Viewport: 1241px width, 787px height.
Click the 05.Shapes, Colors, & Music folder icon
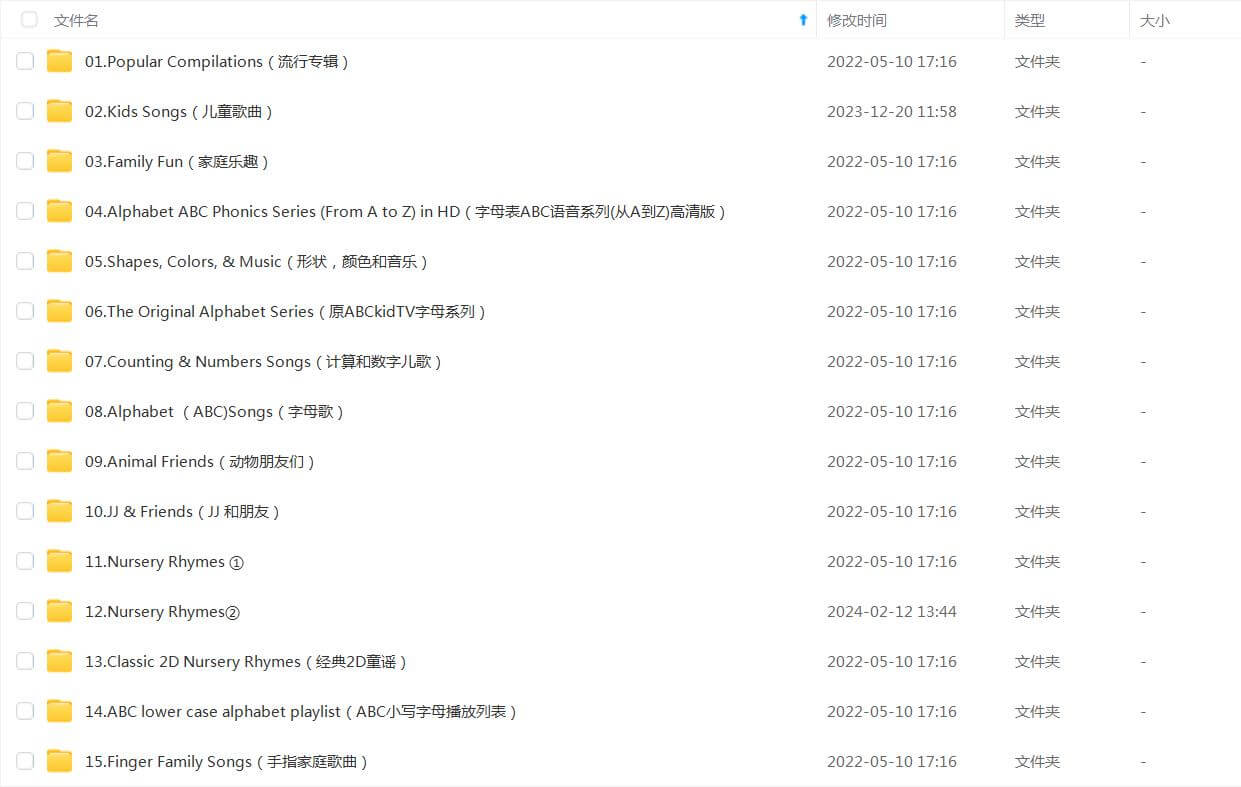(x=60, y=262)
